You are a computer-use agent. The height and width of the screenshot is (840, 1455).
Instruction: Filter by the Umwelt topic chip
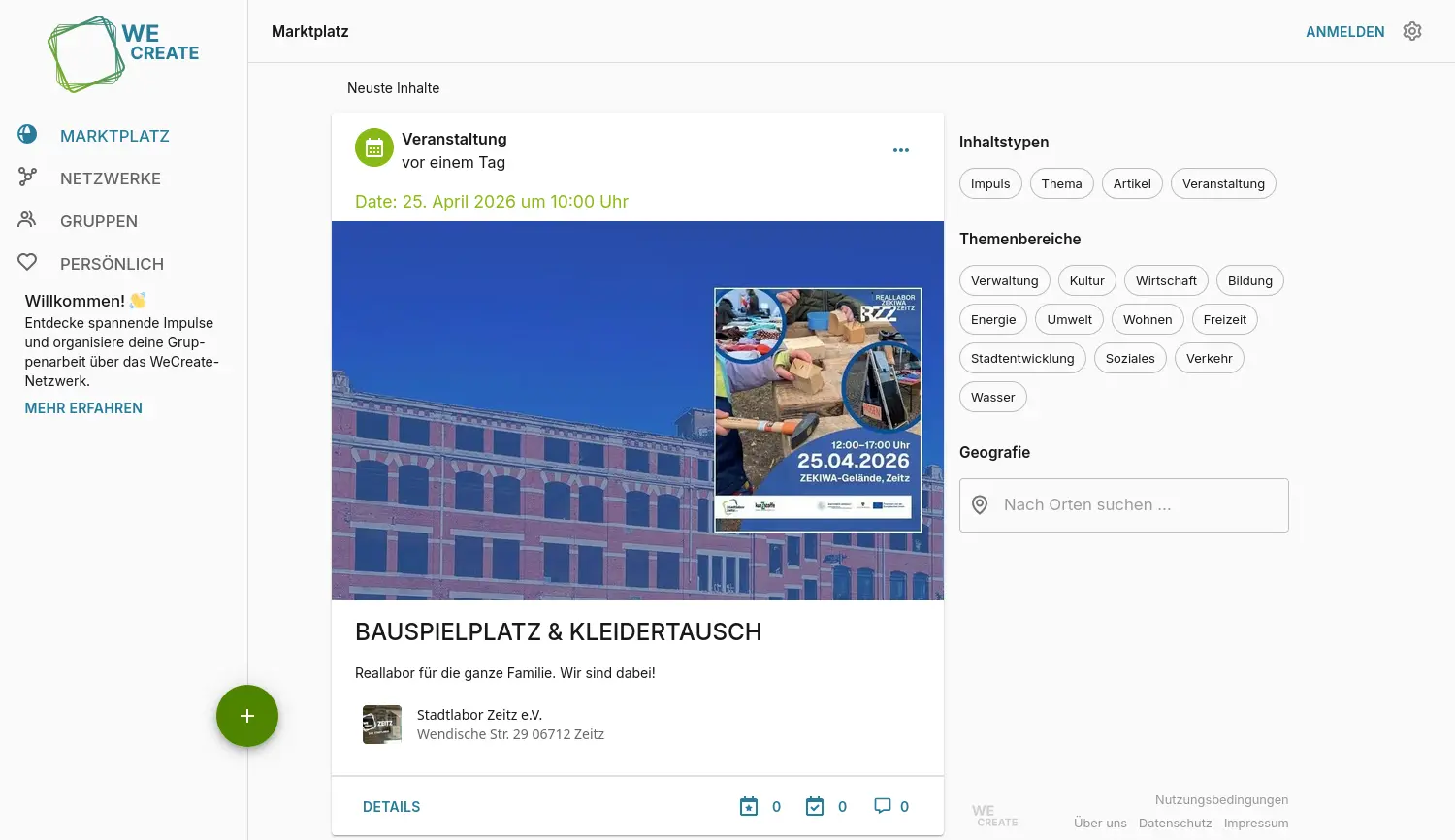[1070, 319]
